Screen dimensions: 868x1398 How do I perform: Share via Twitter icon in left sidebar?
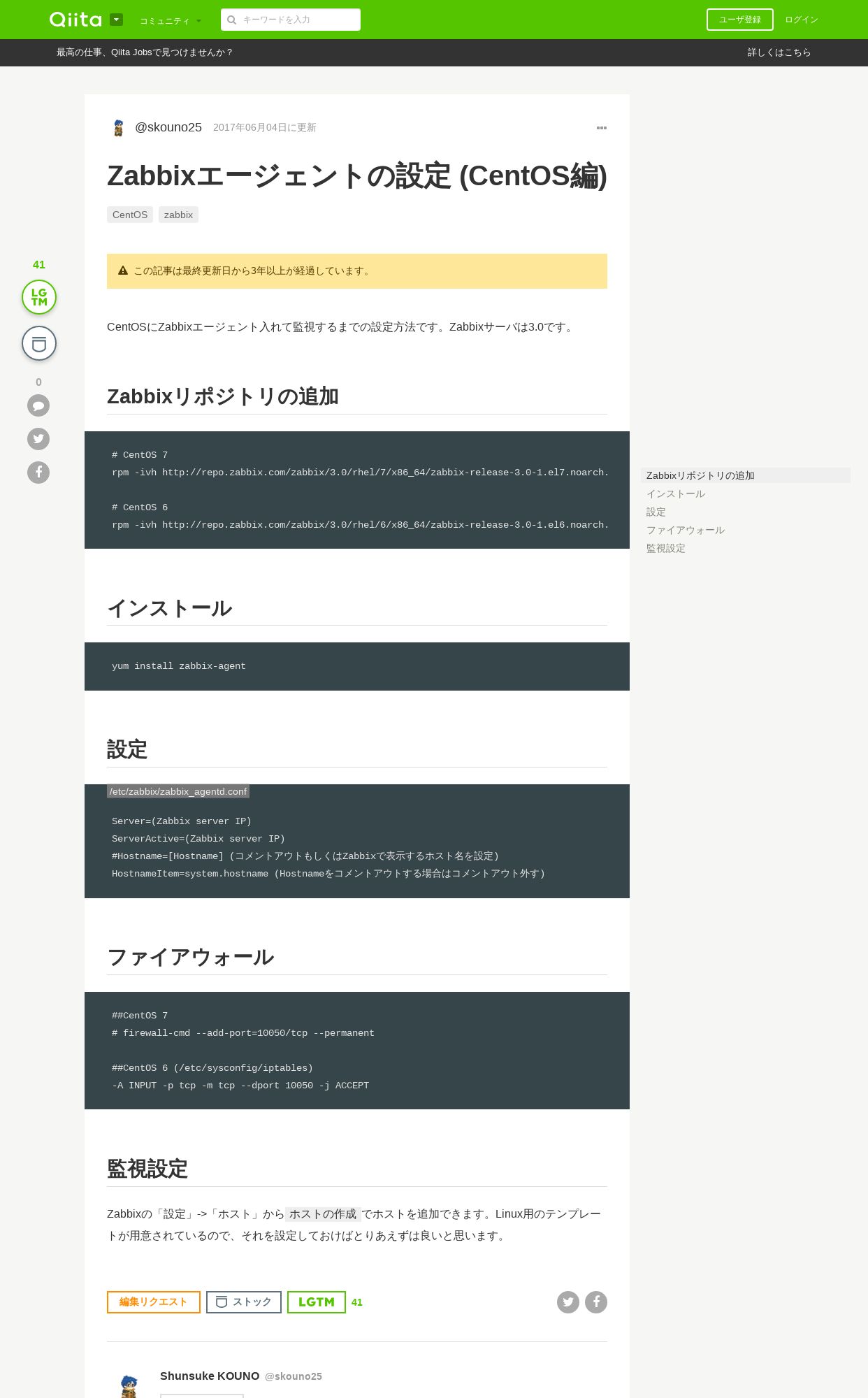(x=38, y=439)
